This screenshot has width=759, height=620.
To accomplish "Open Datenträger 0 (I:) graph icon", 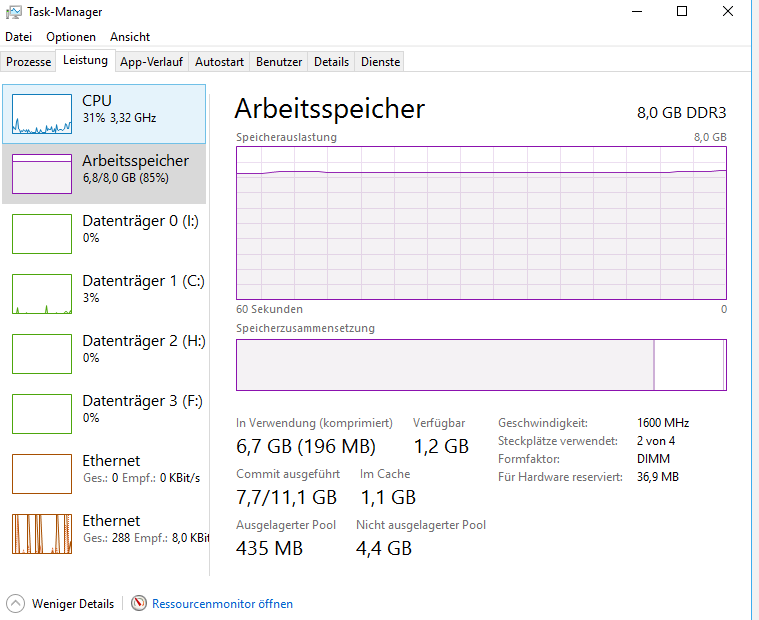I will click(x=42, y=234).
